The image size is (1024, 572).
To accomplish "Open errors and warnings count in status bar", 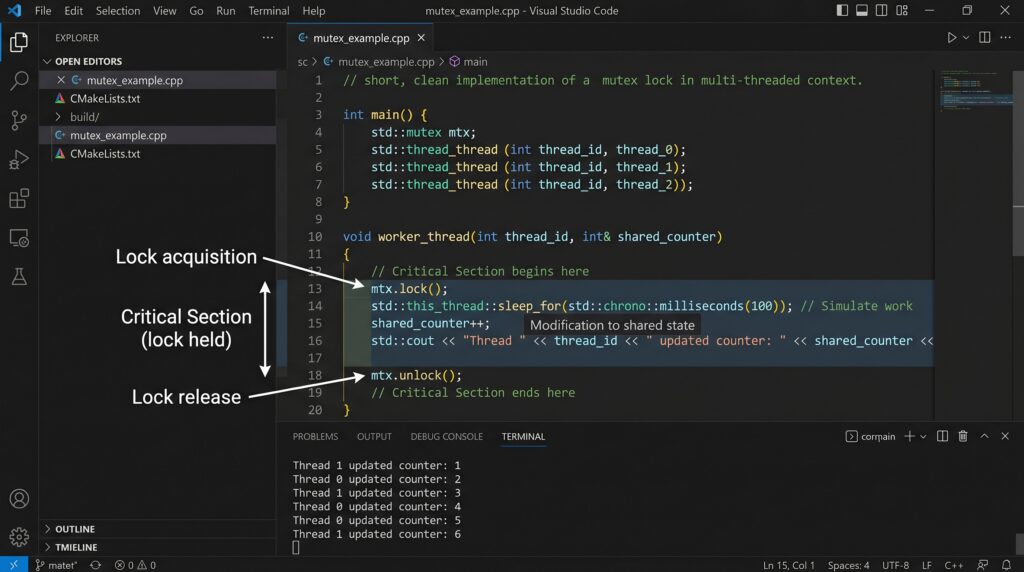I will [x=135, y=565].
